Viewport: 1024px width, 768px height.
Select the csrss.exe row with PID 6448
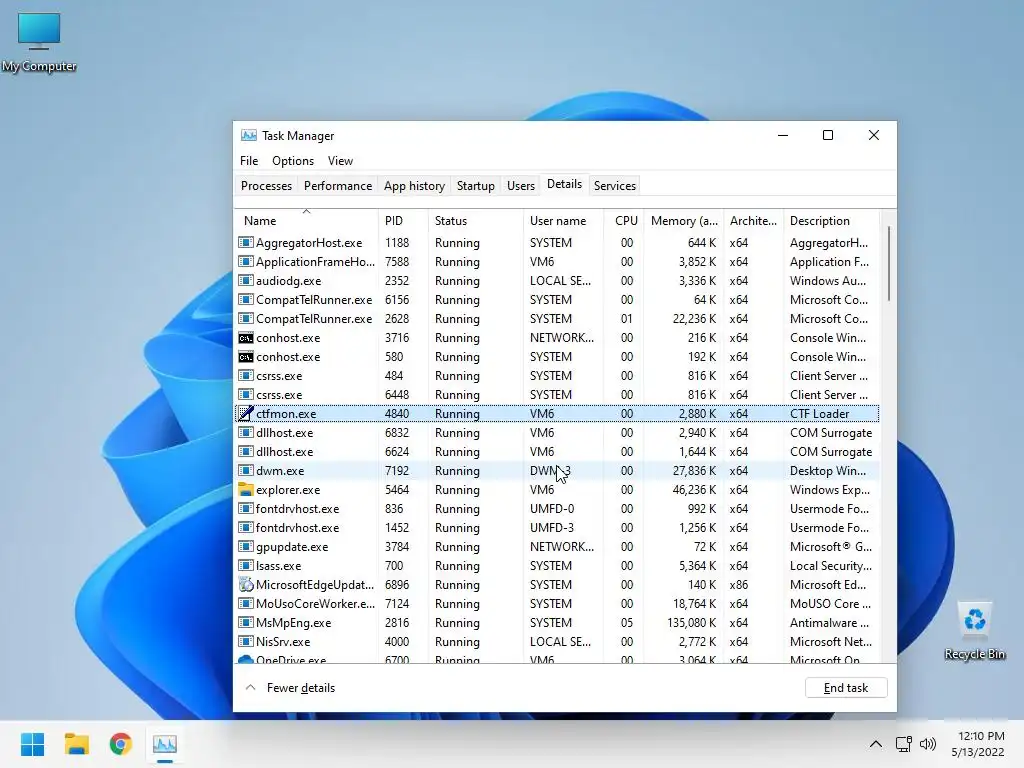pos(556,394)
